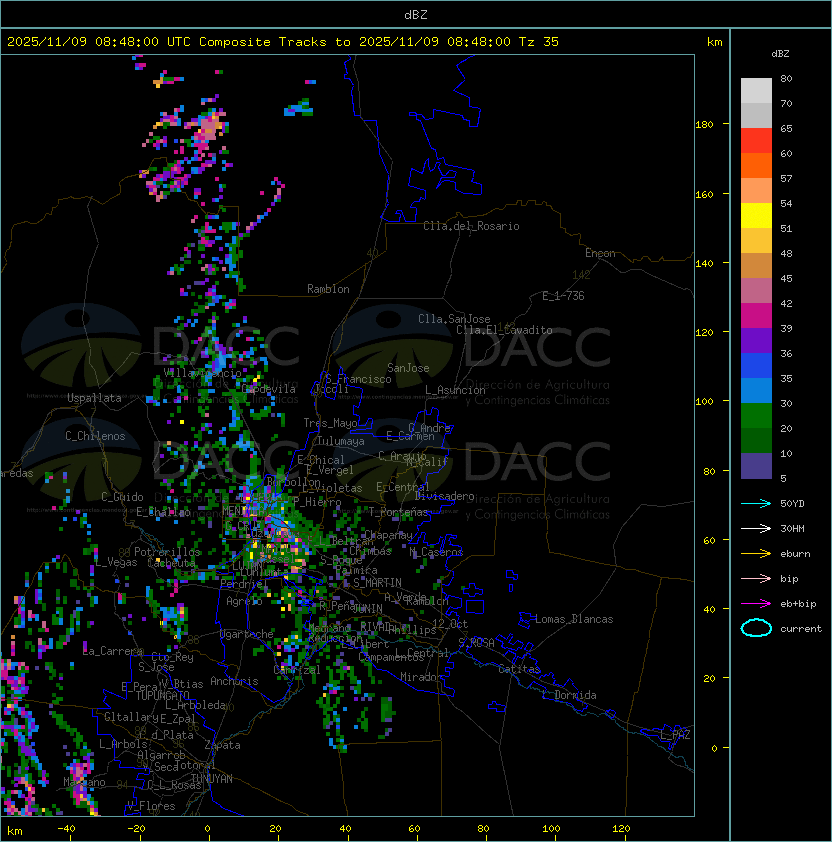Screen dimensions: 832x842
Task: Click the 'Clla.del_Rosario' map label
Action: click(x=471, y=226)
